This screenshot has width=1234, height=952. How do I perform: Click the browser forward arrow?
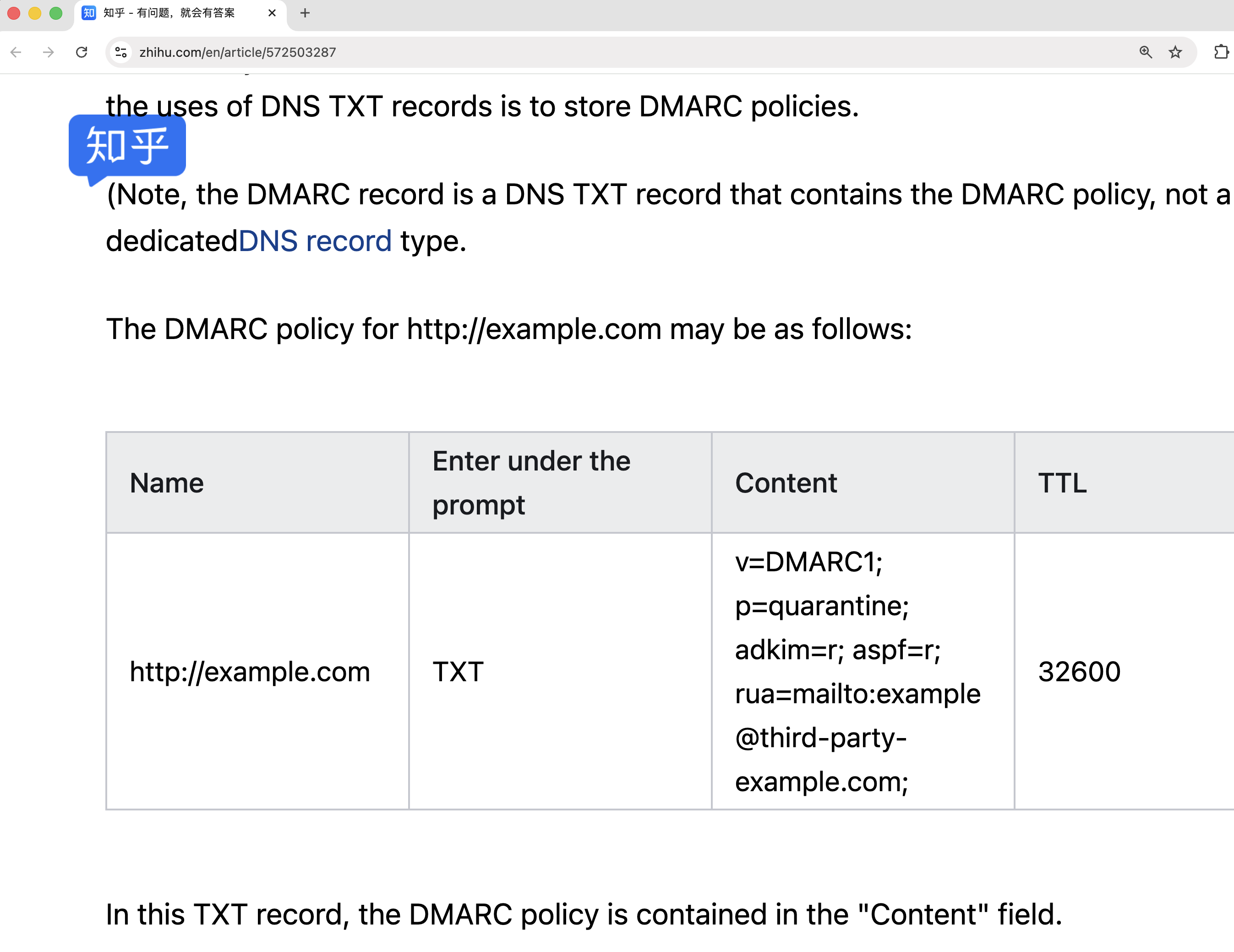point(49,53)
